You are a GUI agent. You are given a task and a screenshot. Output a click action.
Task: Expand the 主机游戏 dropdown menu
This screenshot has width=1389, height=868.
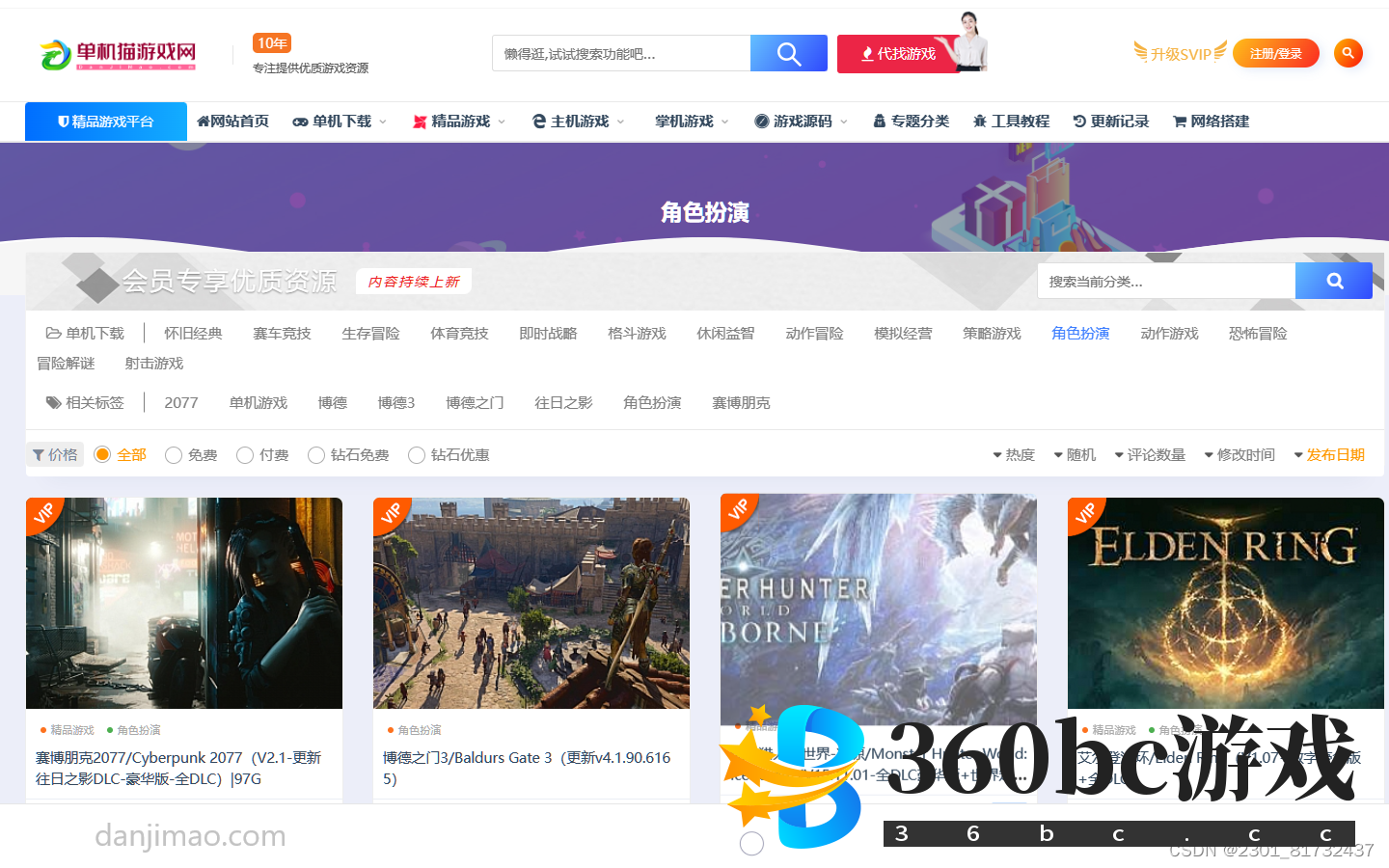[578, 122]
